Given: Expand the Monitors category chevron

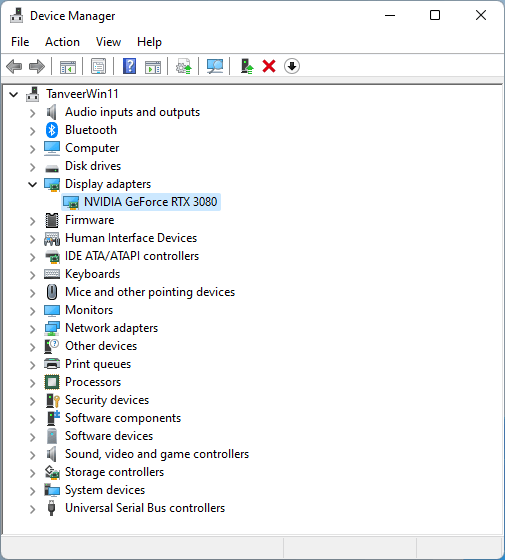Looking at the screenshot, I should pyautogui.click(x=32, y=311).
